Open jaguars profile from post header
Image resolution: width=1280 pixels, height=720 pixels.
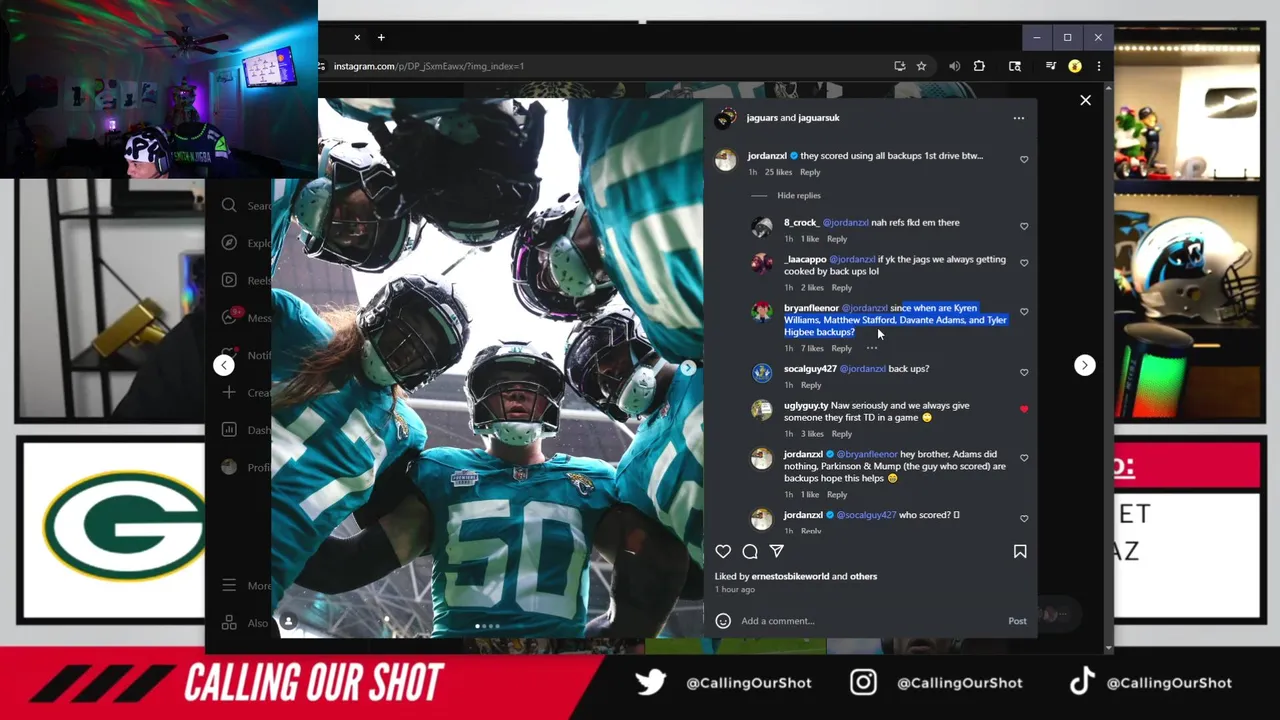coord(762,118)
